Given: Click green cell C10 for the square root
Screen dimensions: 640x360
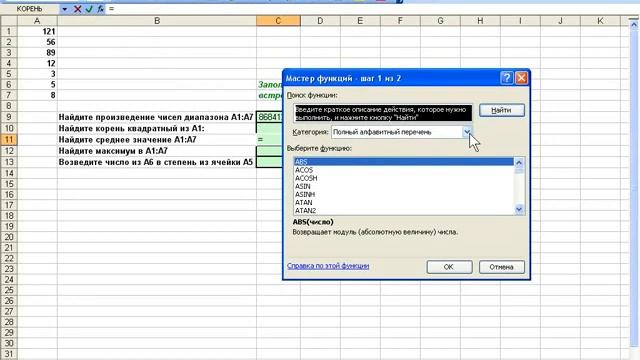Looking at the screenshot, I should 269,129.
